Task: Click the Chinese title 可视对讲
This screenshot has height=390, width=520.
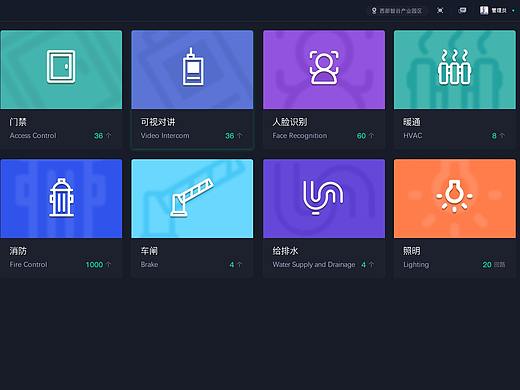Action: [x=158, y=122]
